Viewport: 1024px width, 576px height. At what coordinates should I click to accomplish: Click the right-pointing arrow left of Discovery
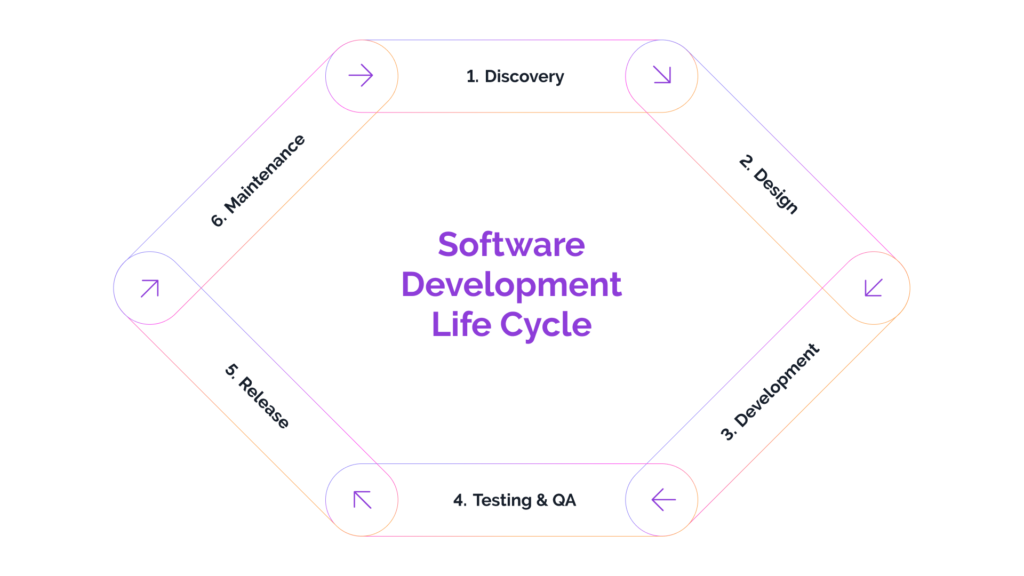[x=361, y=76]
